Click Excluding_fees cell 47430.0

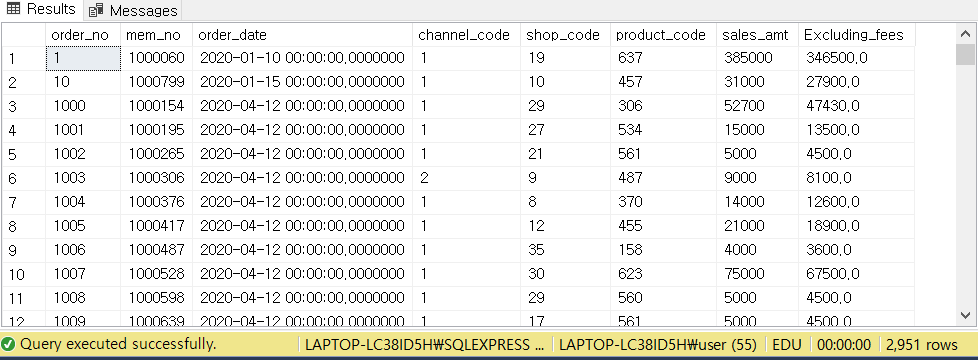click(856, 107)
